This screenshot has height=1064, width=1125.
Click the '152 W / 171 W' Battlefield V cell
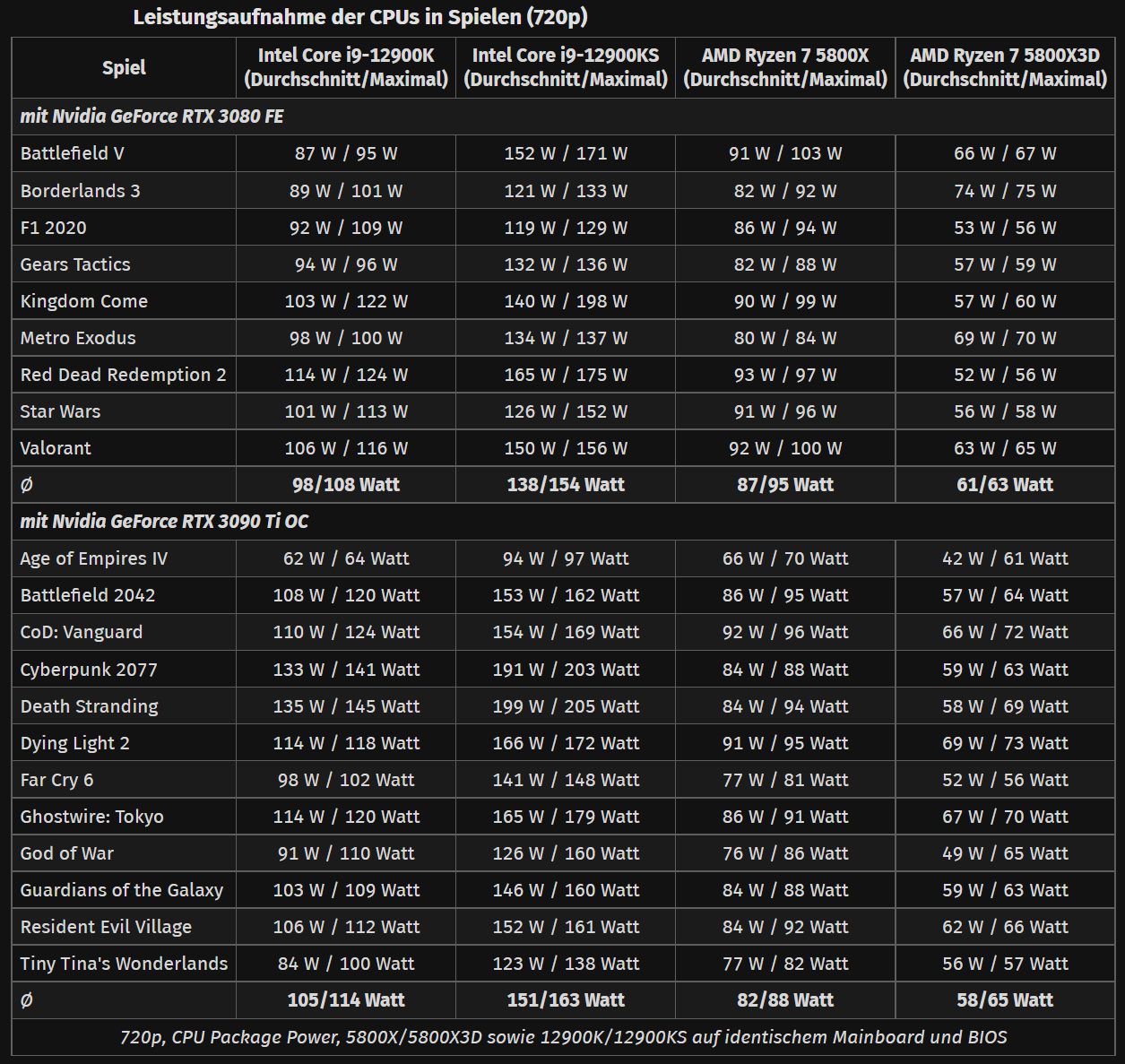click(x=566, y=153)
